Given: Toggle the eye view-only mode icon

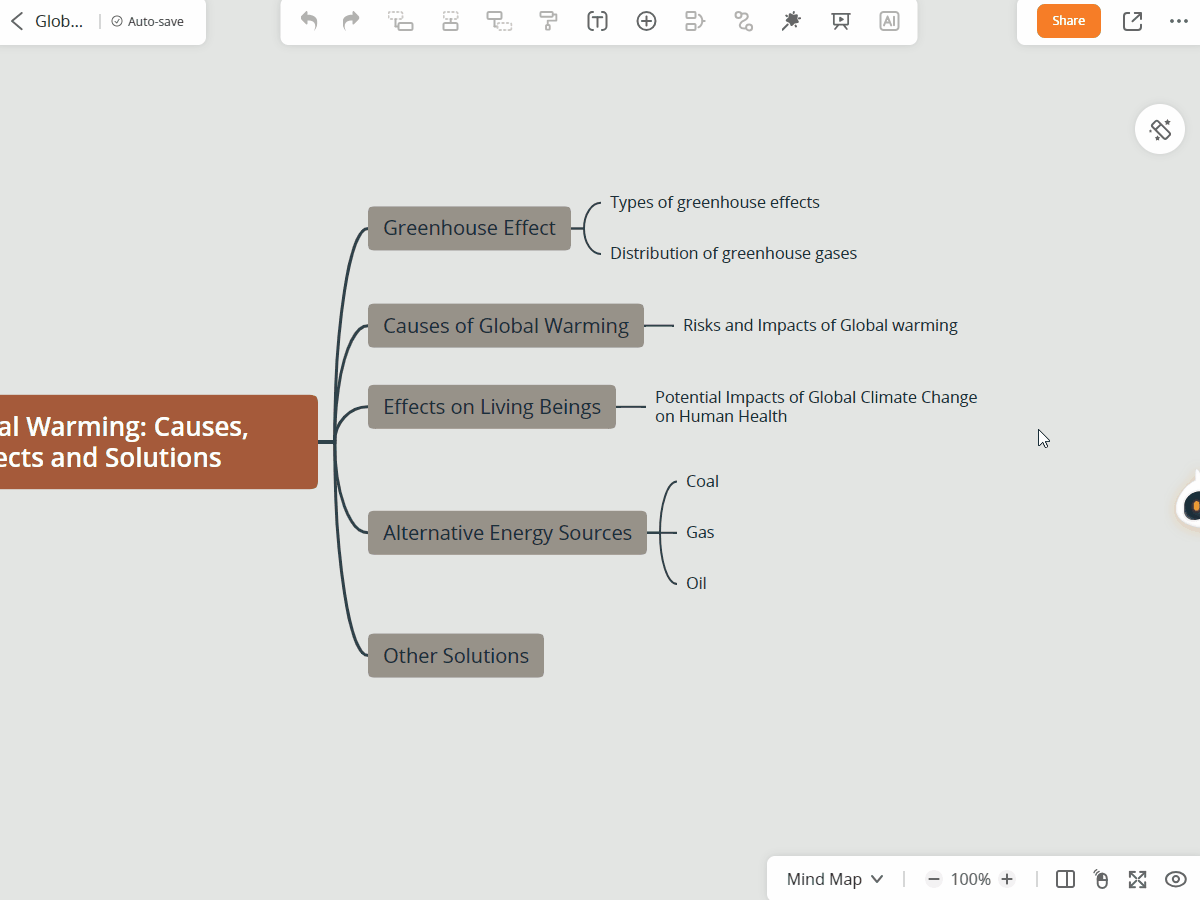Looking at the screenshot, I should coord(1176,879).
